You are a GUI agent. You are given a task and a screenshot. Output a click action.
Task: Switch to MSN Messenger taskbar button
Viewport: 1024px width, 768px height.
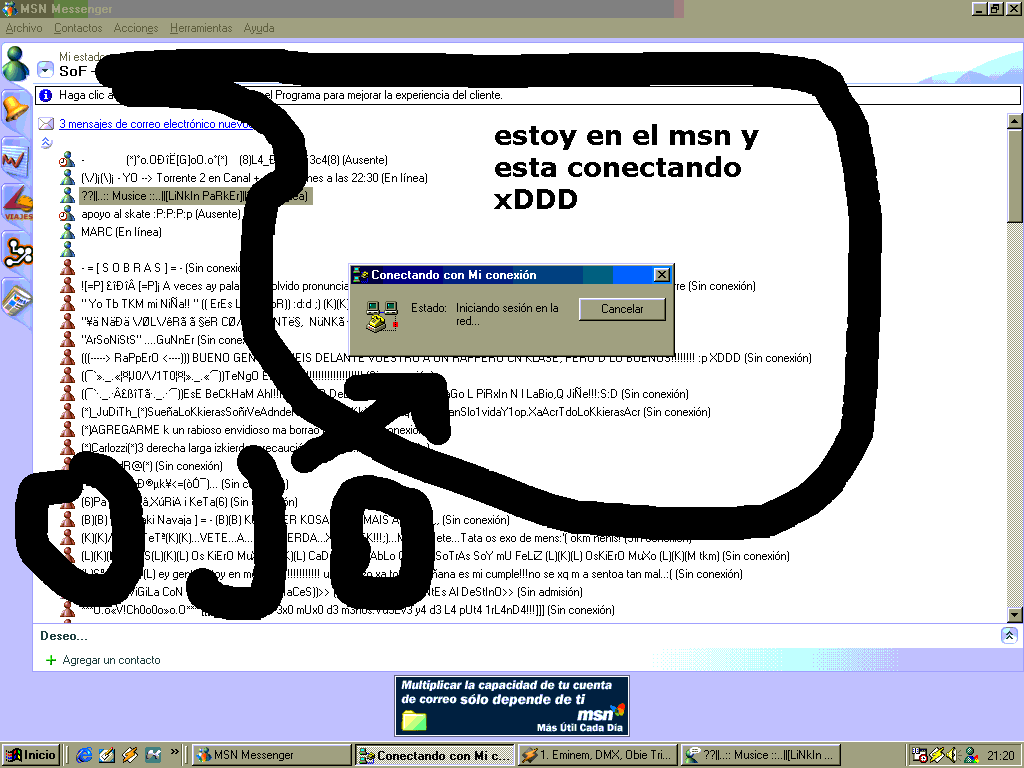[272, 755]
